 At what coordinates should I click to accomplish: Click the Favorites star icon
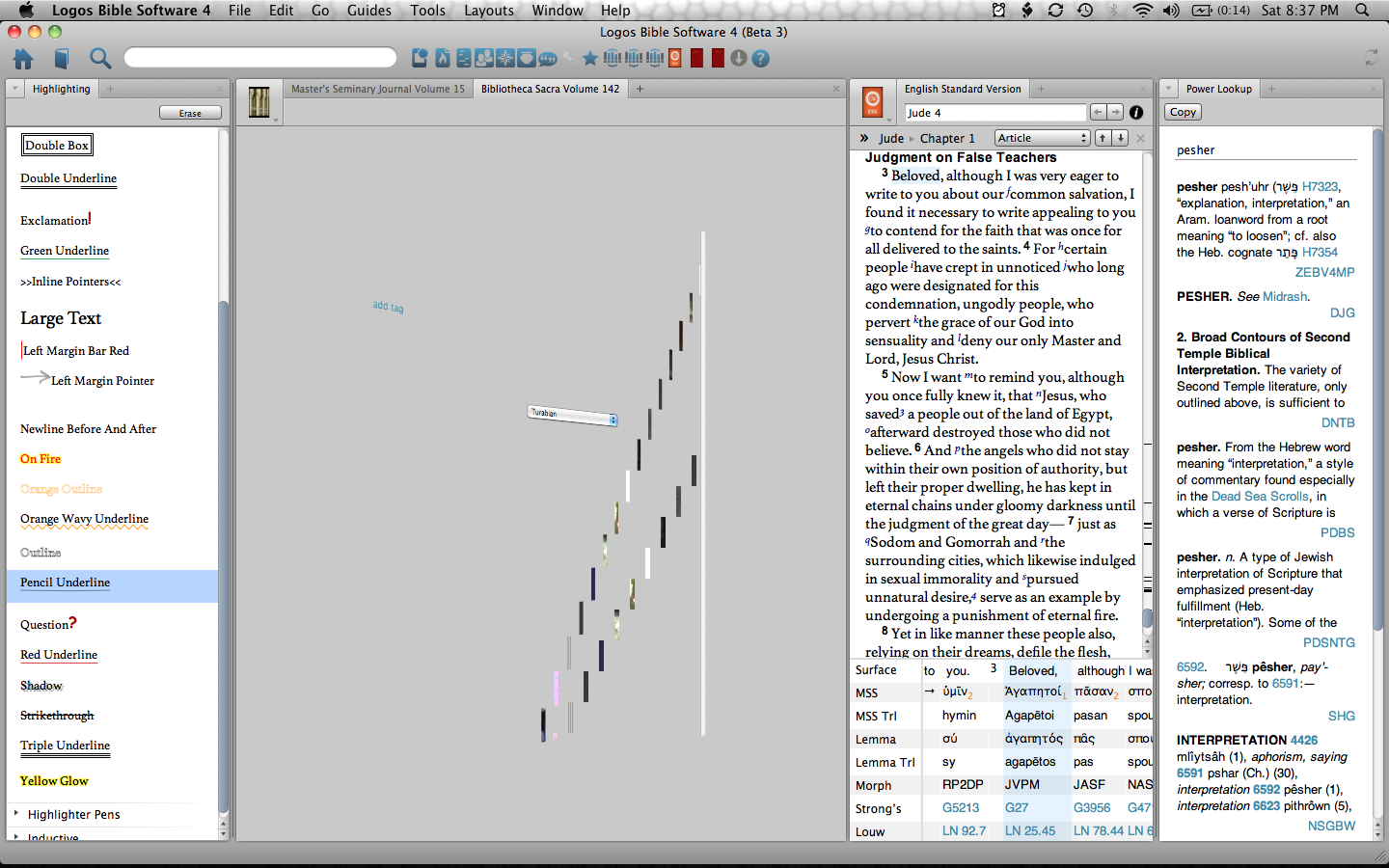pyautogui.click(x=590, y=59)
